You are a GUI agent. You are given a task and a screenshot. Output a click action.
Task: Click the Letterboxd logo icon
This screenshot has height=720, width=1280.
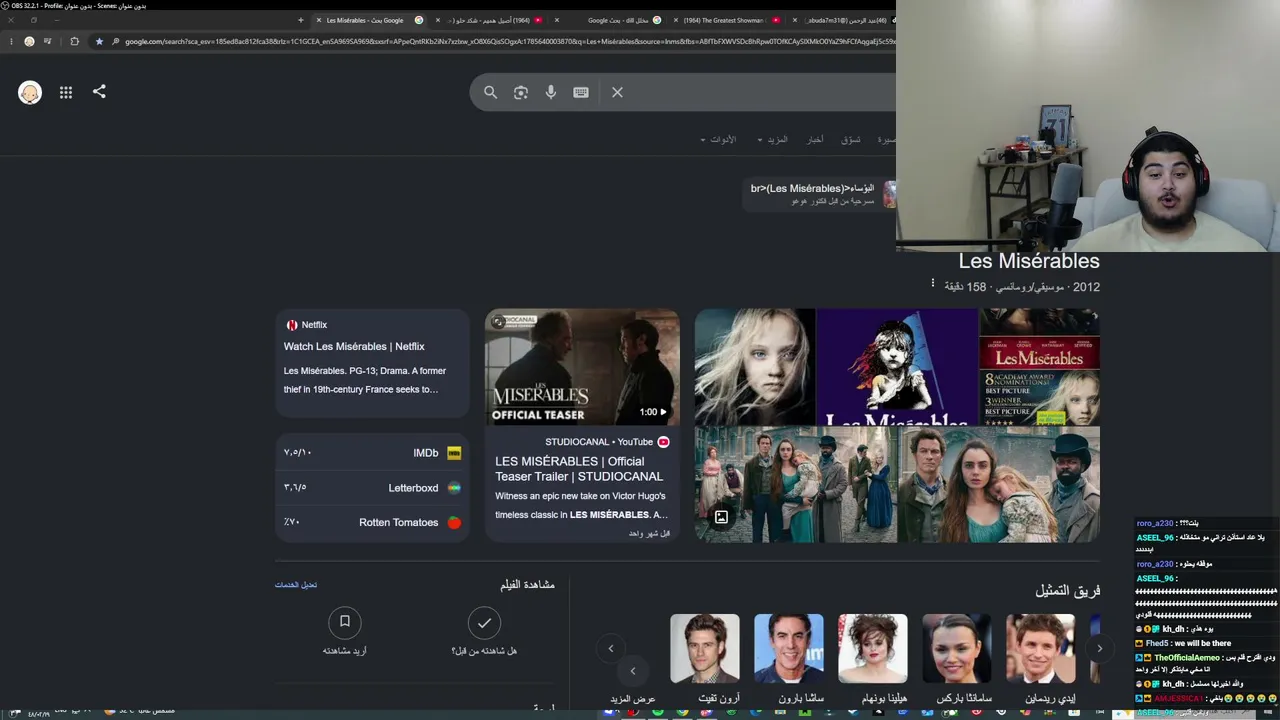click(x=454, y=488)
